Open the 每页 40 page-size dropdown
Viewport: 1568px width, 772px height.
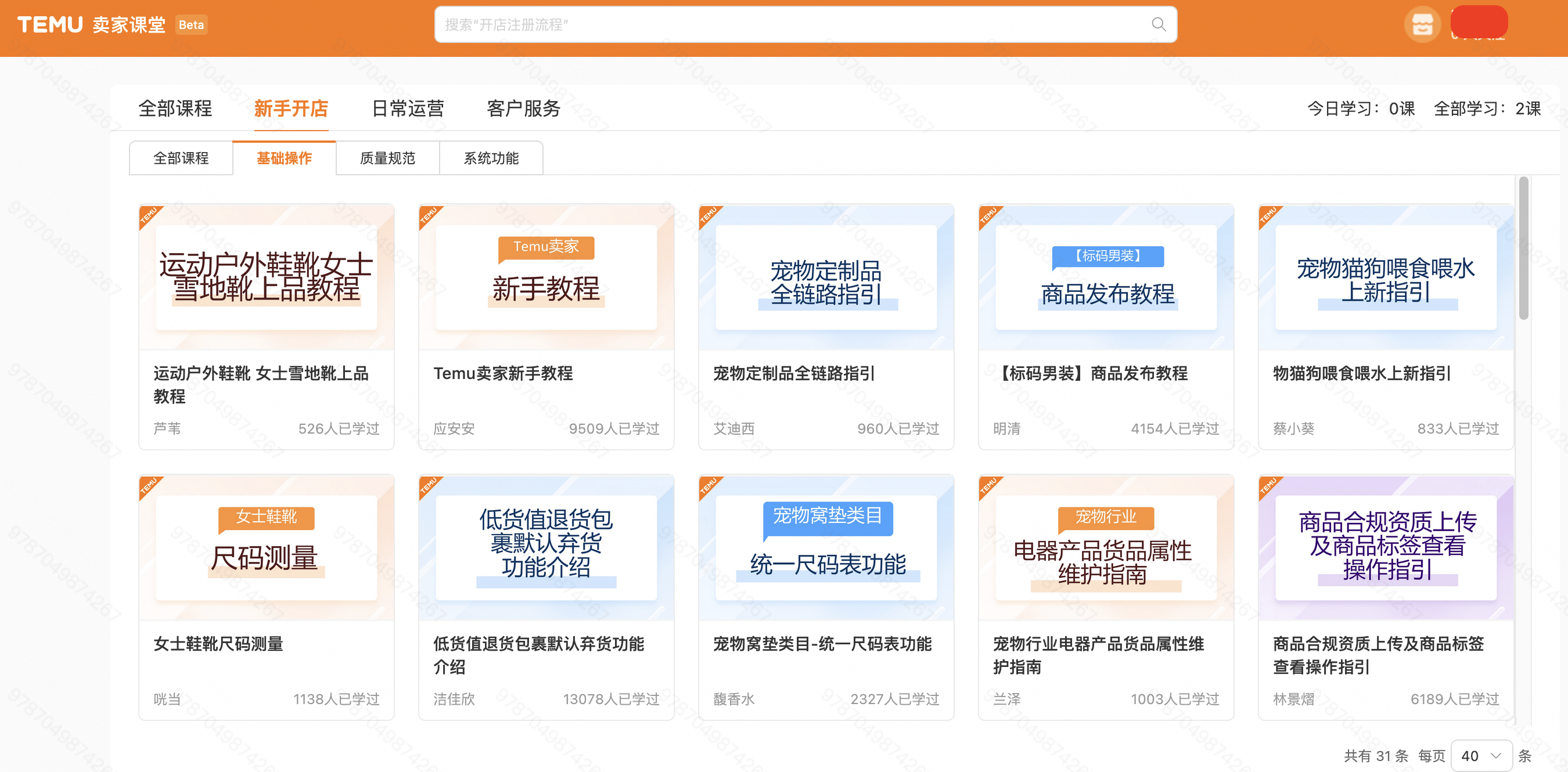1481,756
